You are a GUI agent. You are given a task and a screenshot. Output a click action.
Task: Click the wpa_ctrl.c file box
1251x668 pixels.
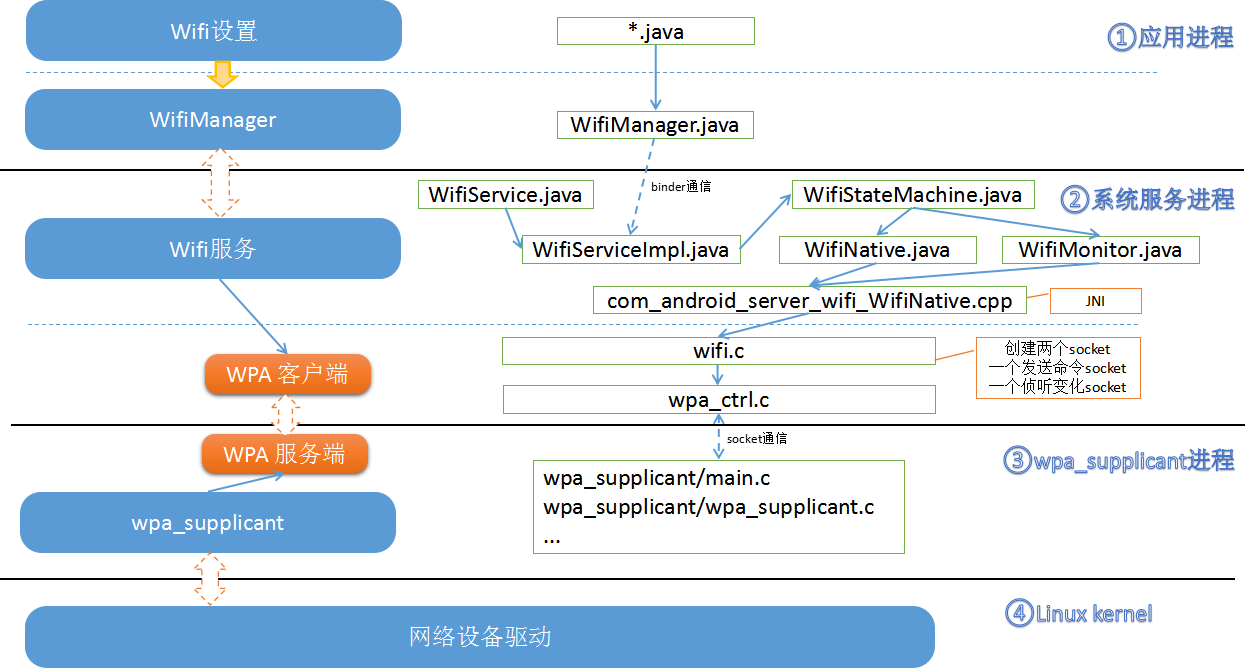(719, 400)
